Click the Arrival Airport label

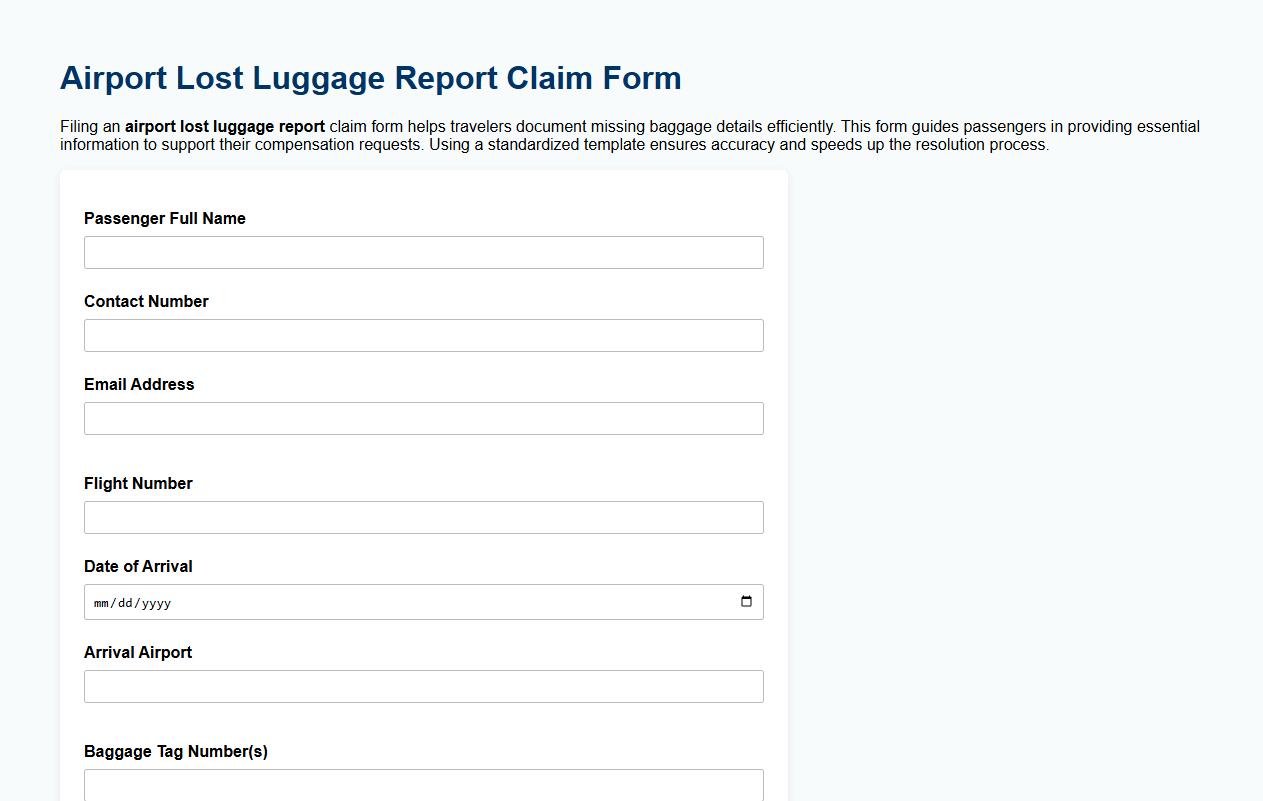(x=138, y=652)
